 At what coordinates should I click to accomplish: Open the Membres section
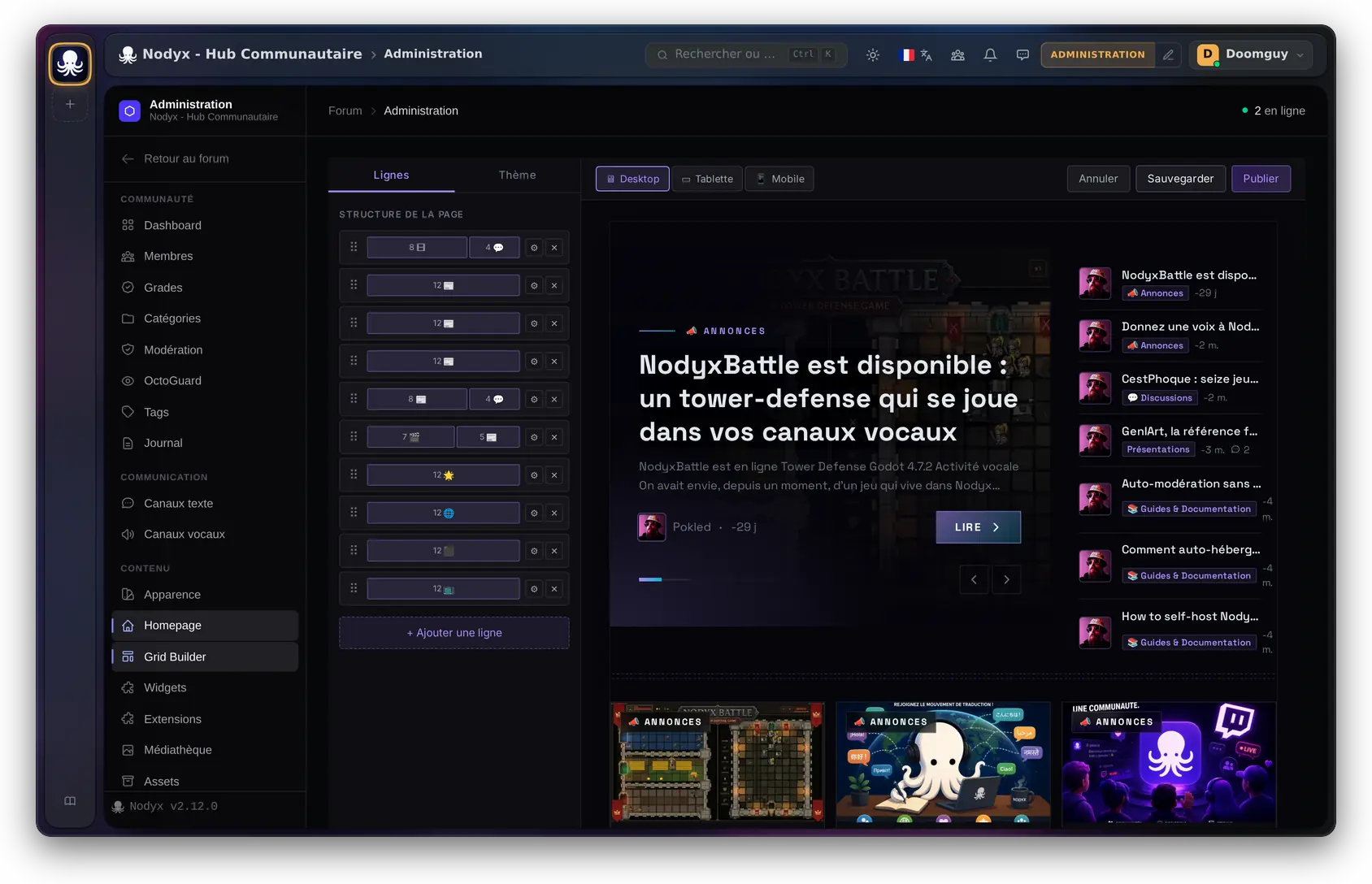pyautogui.click(x=205, y=256)
